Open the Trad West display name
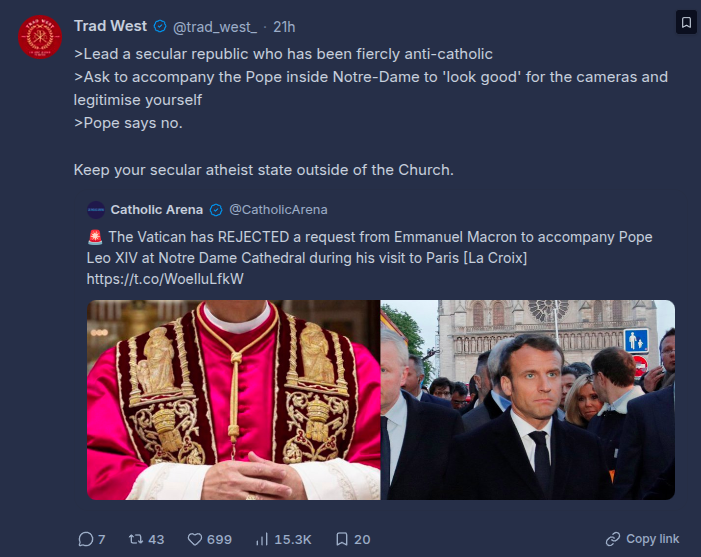The height and width of the screenshot is (557, 701). click(x=110, y=26)
